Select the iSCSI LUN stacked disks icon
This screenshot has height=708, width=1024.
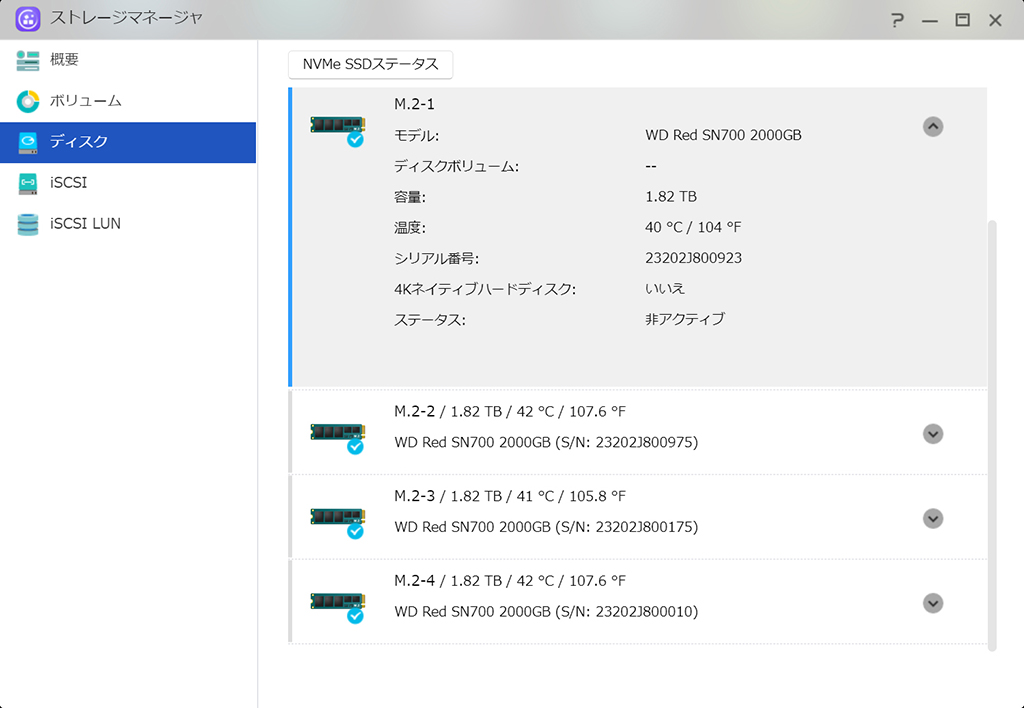coord(27,224)
